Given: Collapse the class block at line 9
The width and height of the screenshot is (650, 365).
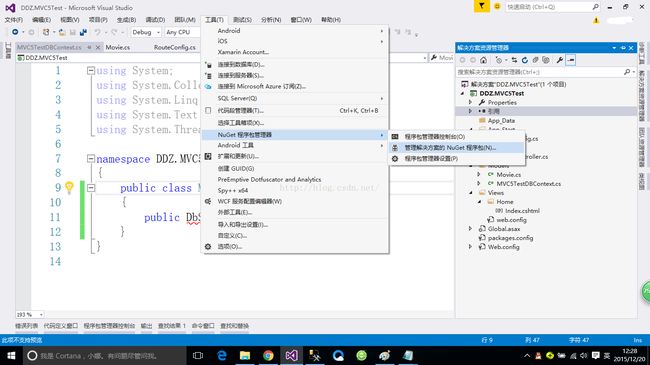Looking at the screenshot, I should tap(91, 188).
